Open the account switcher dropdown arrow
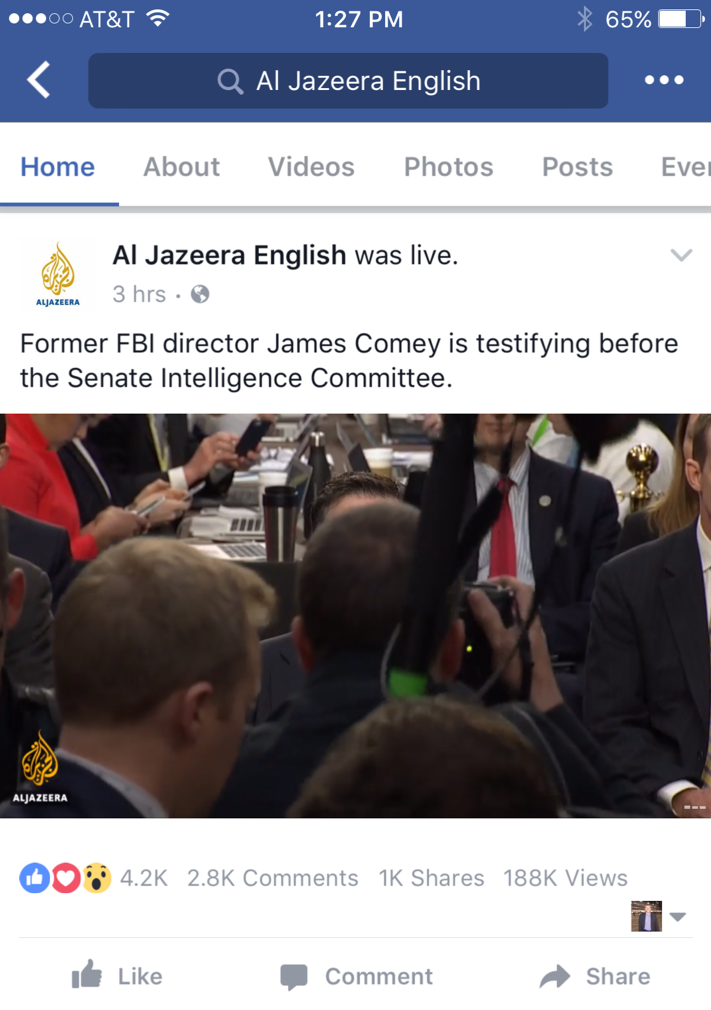Screen dimensions: 711x1010 click(x=678, y=917)
